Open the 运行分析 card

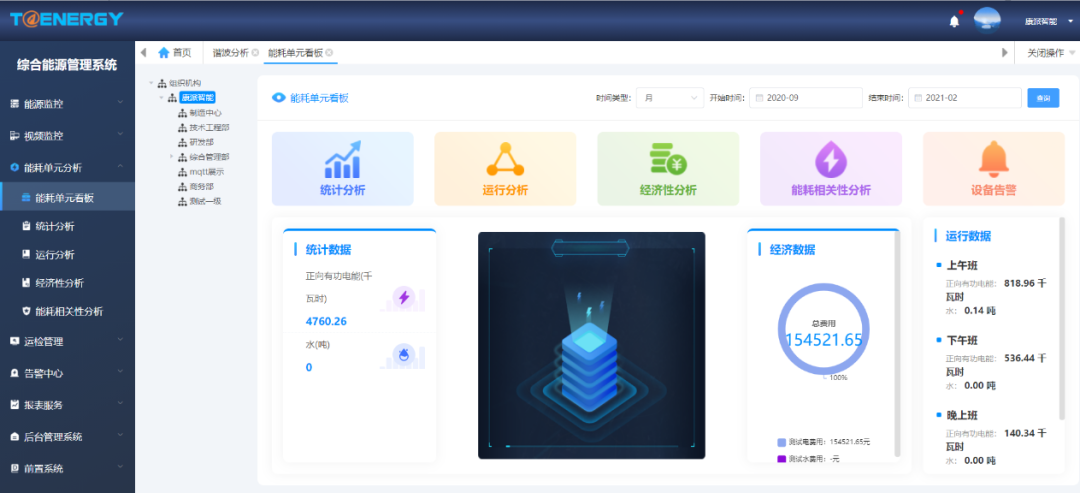pos(505,169)
